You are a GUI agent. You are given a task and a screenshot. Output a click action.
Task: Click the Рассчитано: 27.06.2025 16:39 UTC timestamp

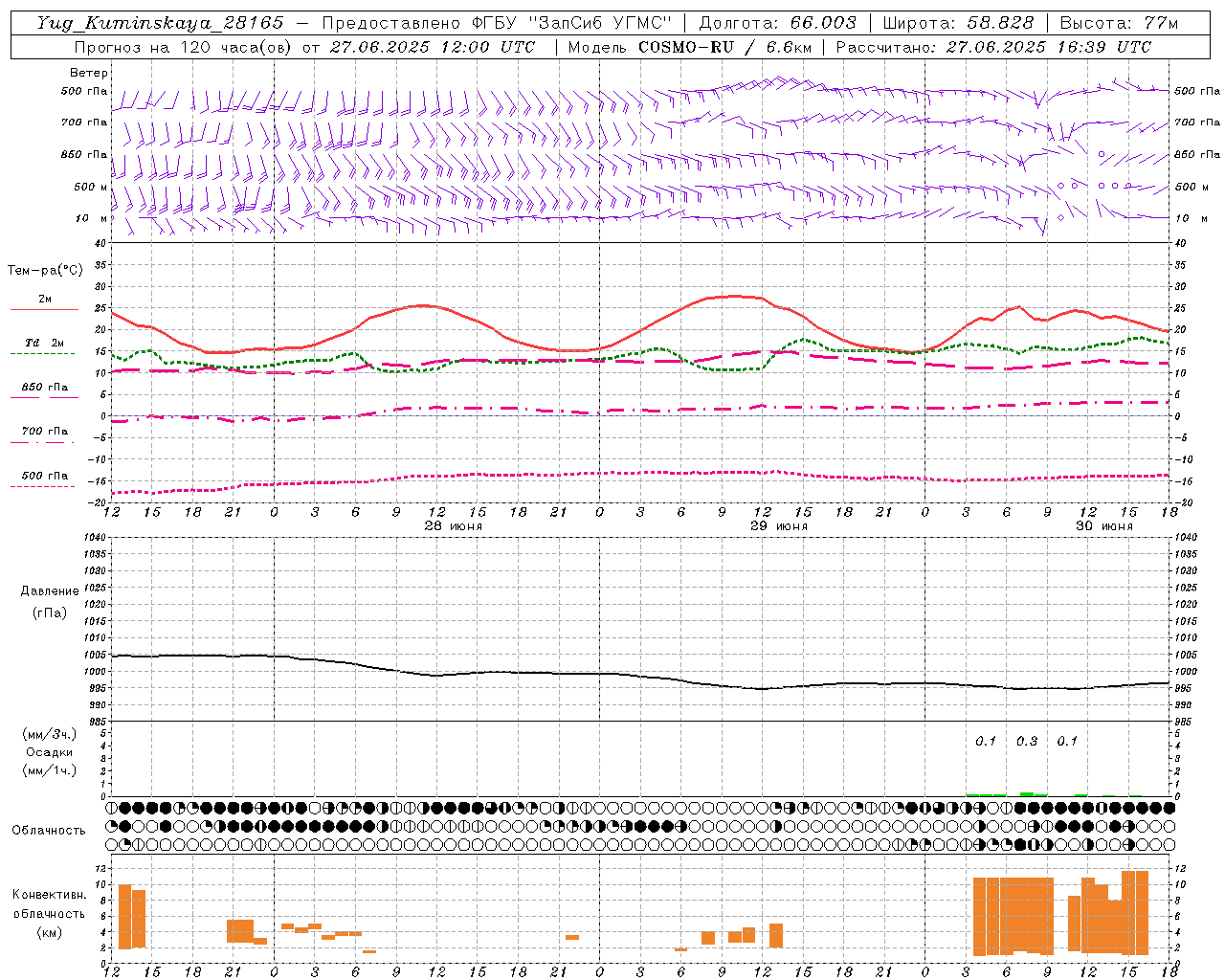point(993,47)
